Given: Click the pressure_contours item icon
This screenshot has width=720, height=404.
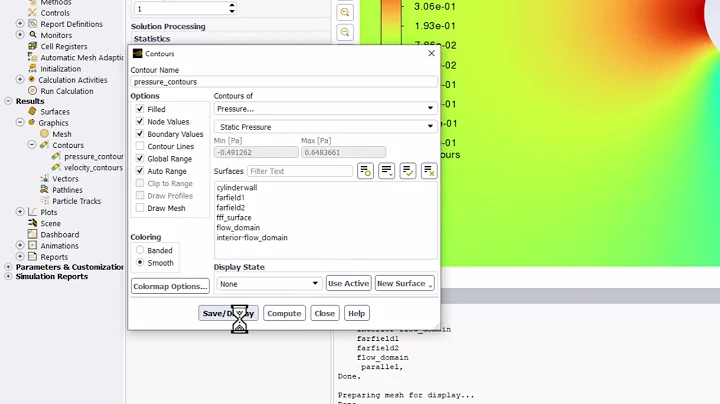Looking at the screenshot, I should 56,156.
